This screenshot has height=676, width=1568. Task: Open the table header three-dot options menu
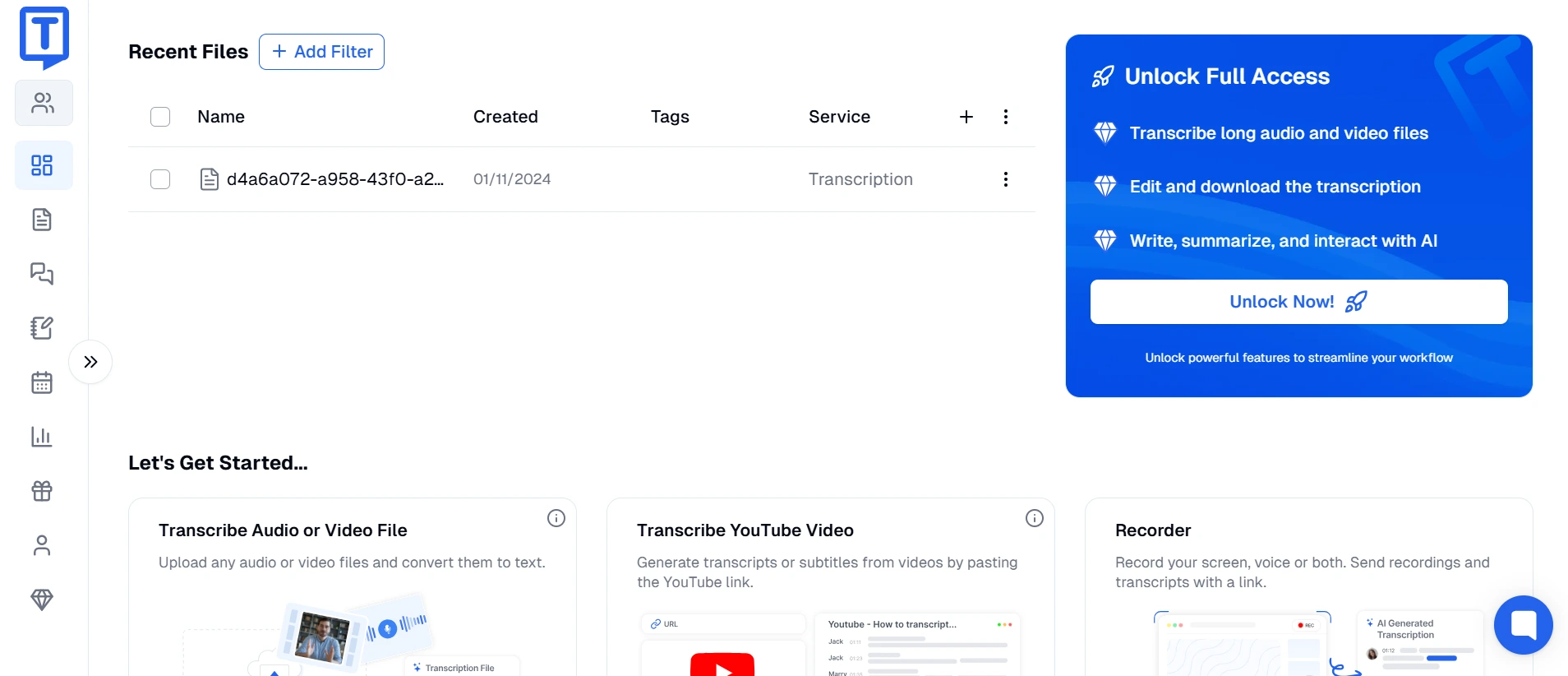coord(1005,117)
